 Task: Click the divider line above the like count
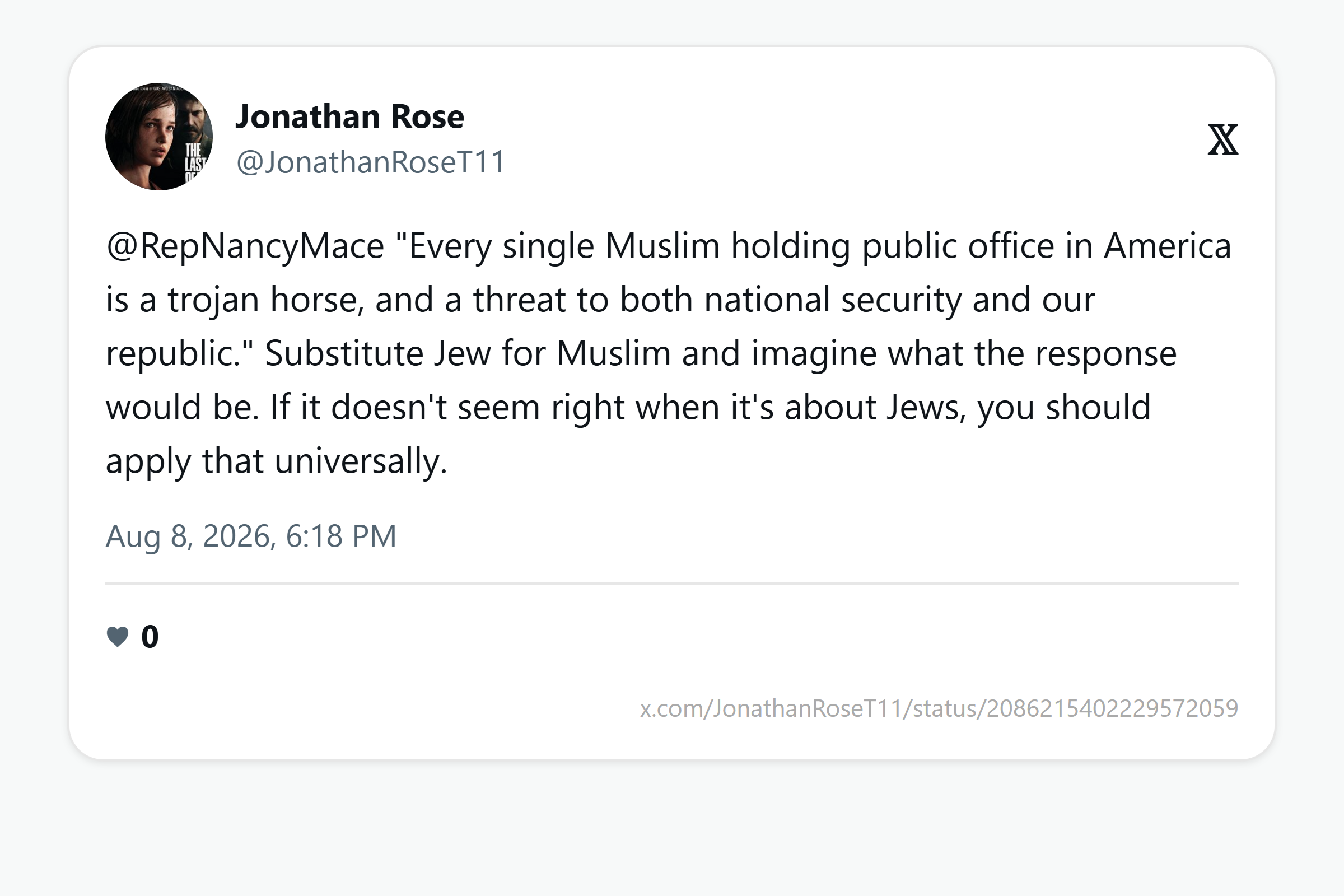672,584
